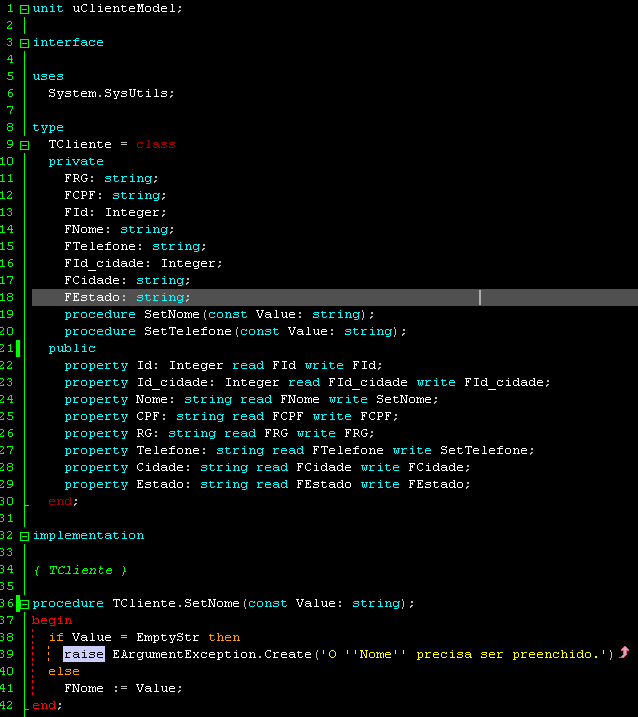This screenshot has height=717, width=638.
Task: Click 'SetNome' in the private procedure declaration
Action: click(172, 314)
